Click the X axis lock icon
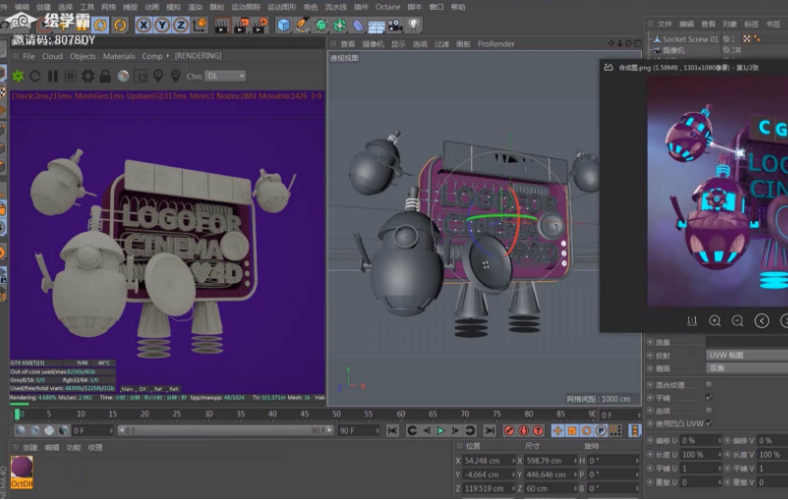 [144, 24]
